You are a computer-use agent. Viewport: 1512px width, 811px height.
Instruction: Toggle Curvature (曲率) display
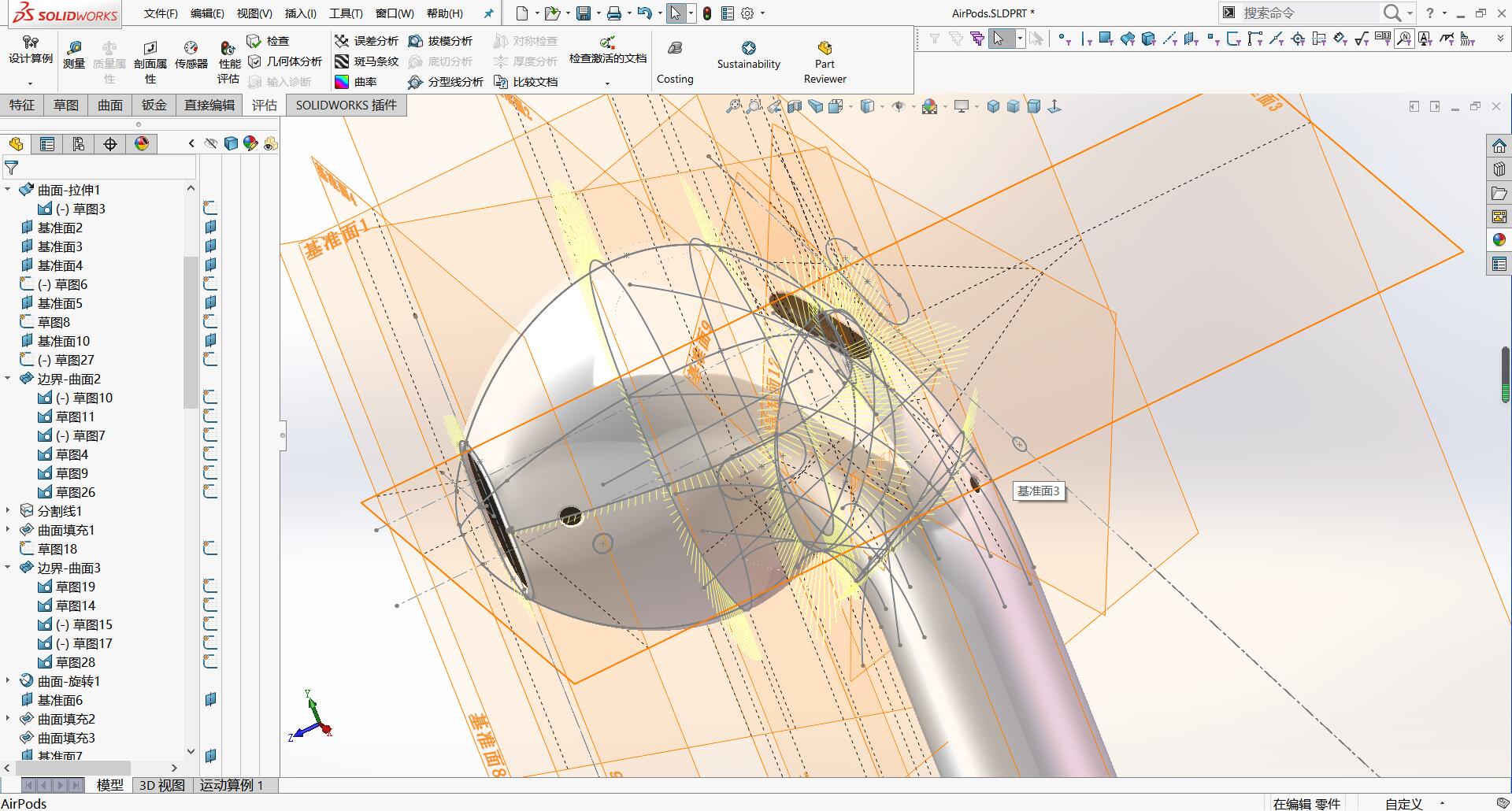(355, 82)
